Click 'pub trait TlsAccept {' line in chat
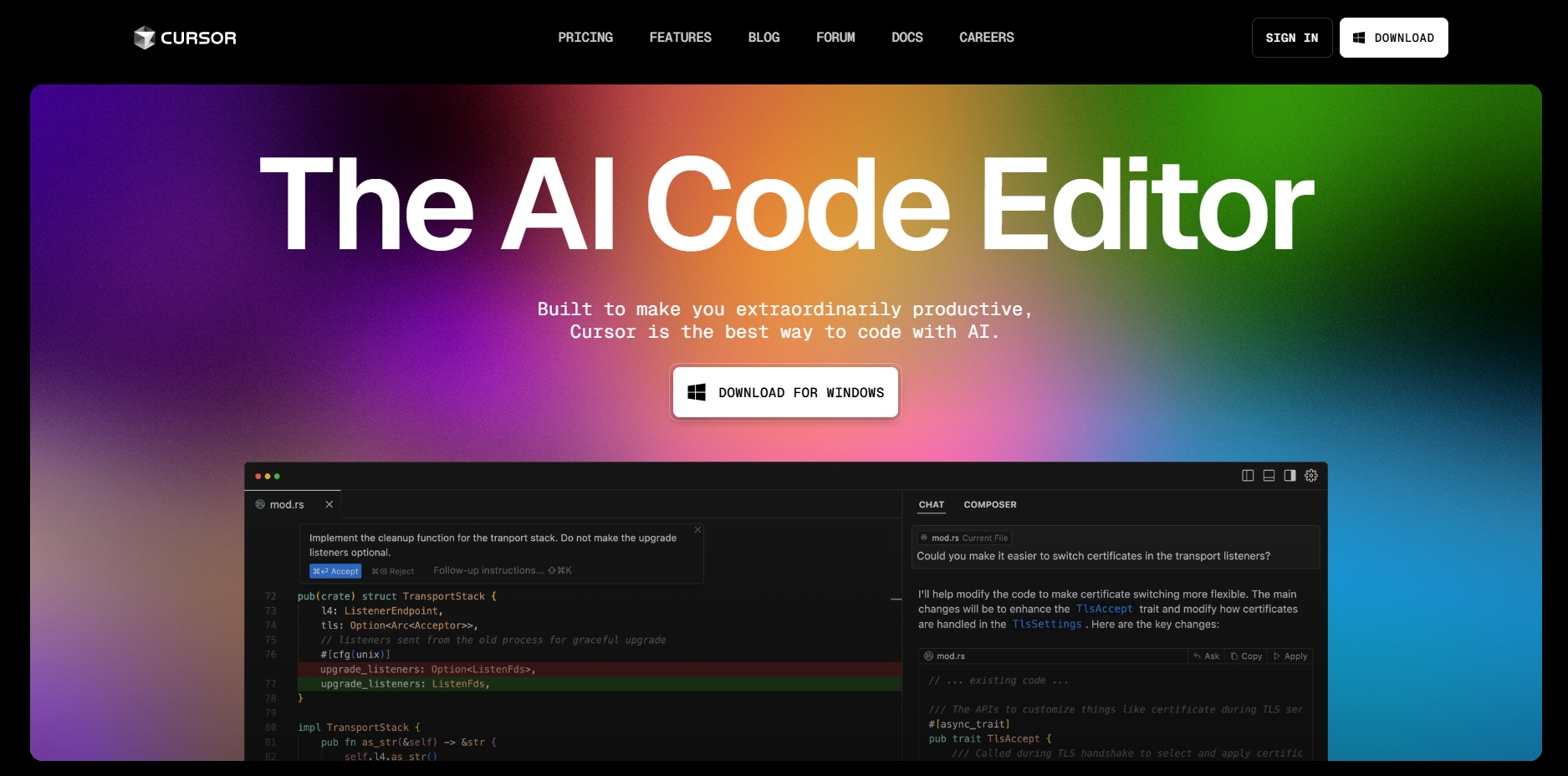The width and height of the screenshot is (1568, 776). point(990,738)
